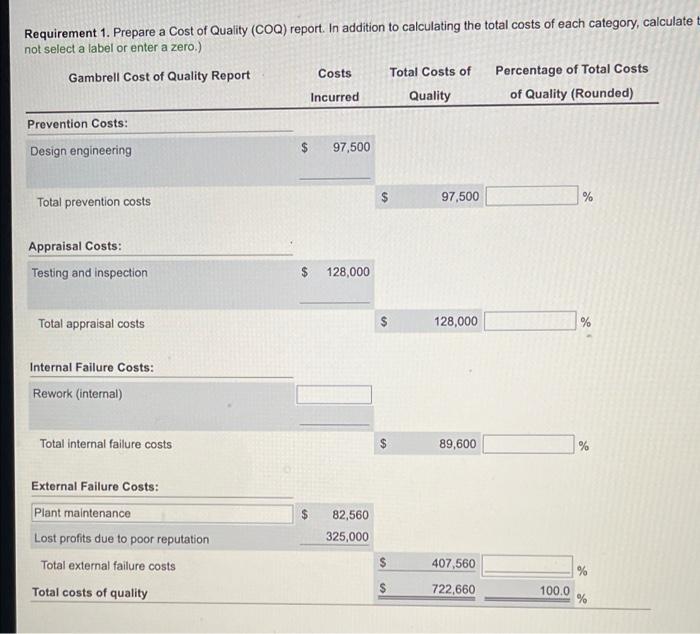Click the 325,000 lost profits cost cell
Screen dimensions: 700x634
(x=336, y=537)
